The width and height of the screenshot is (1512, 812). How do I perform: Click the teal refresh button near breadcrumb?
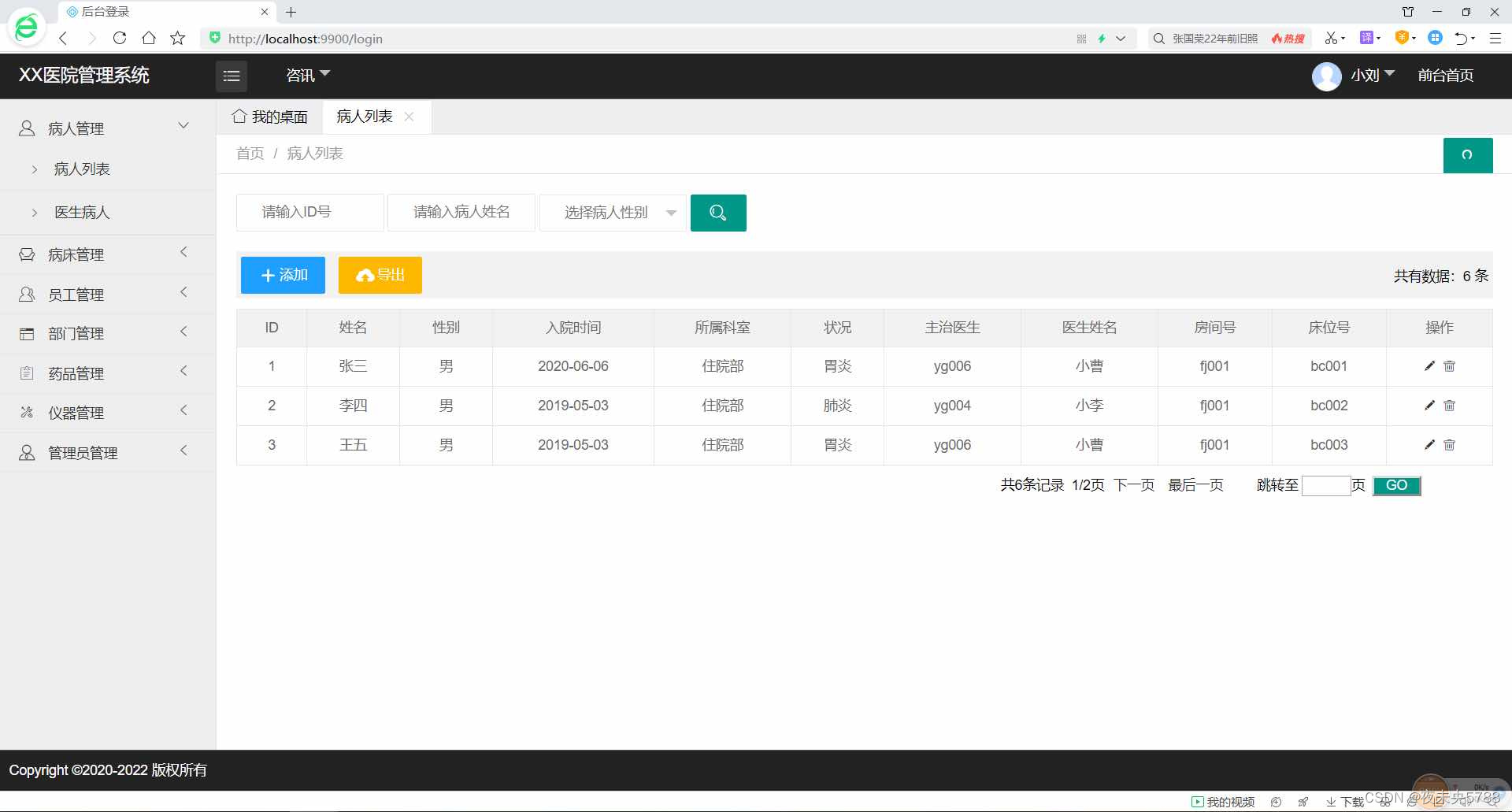1467,155
